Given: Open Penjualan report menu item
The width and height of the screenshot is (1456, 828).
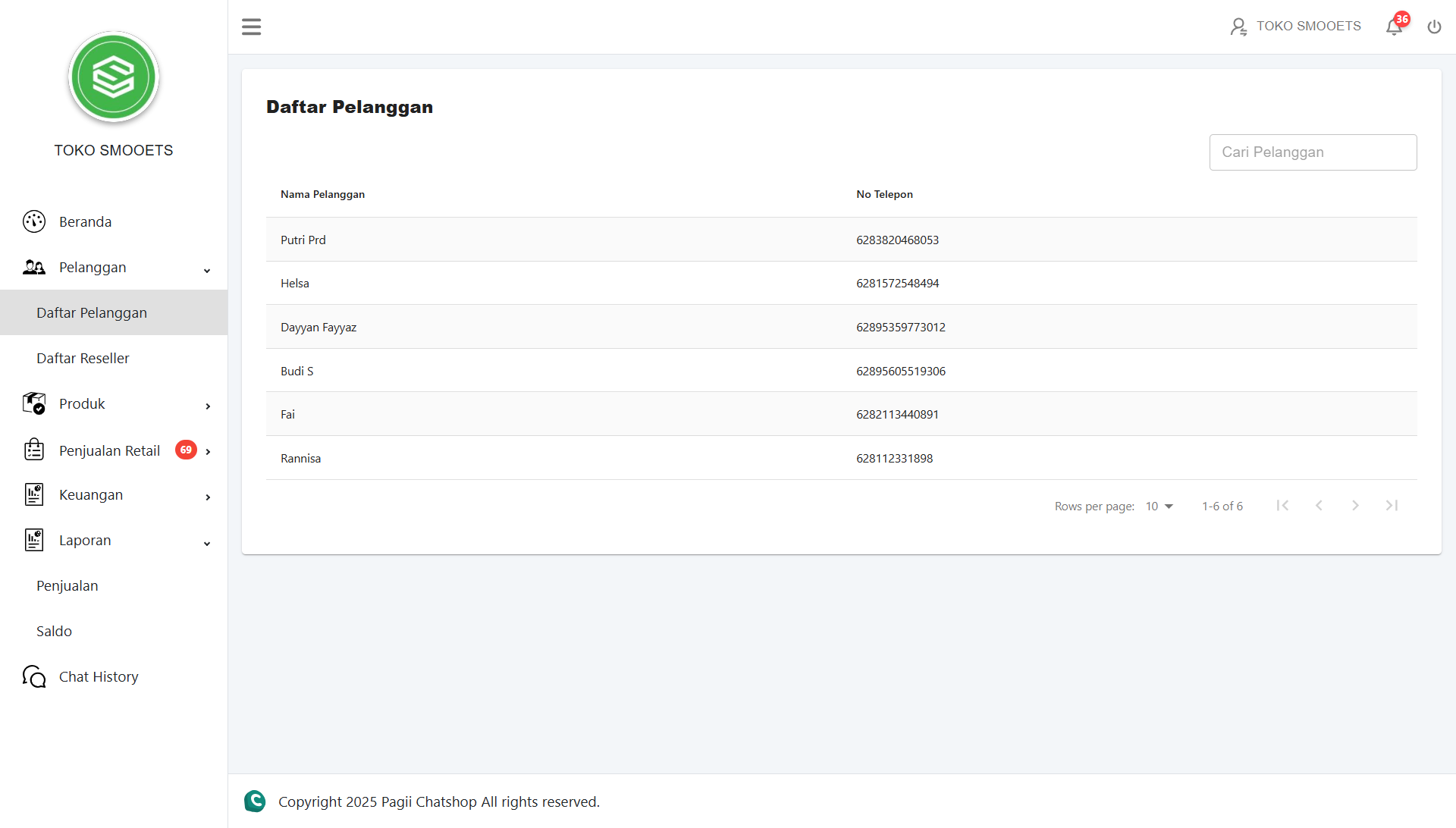Looking at the screenshot, I should [67, 585].
